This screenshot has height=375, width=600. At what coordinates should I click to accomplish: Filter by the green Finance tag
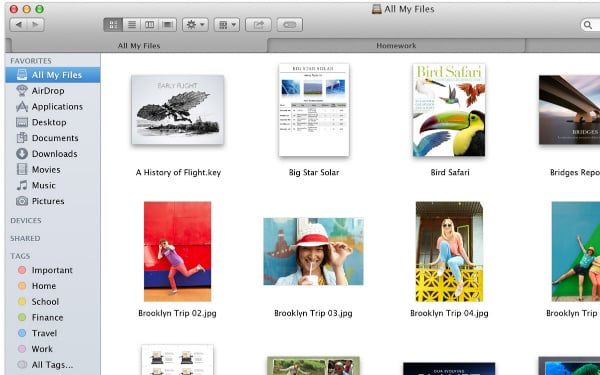tap(53, 317)
